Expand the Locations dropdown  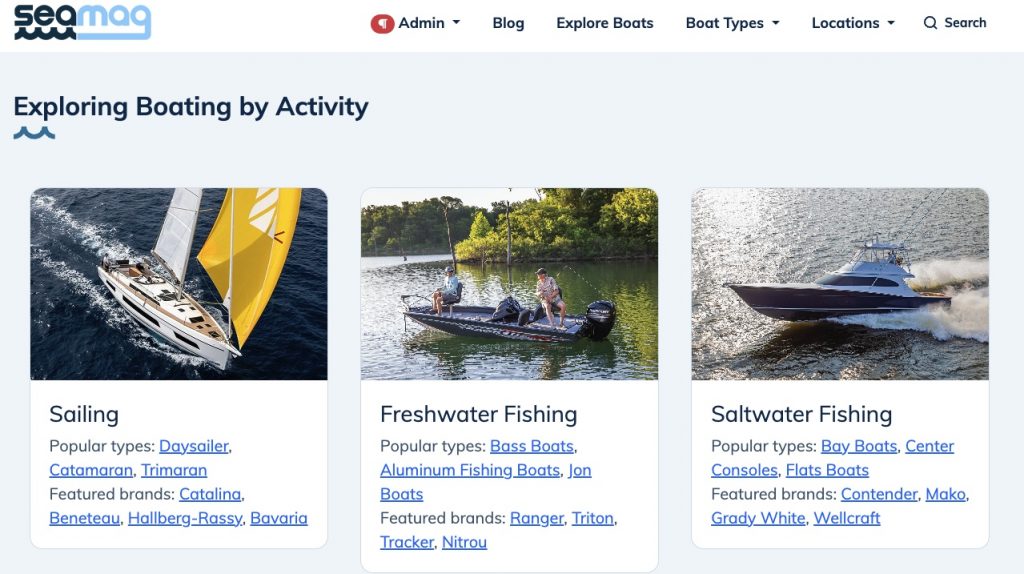tap(853, 23)
